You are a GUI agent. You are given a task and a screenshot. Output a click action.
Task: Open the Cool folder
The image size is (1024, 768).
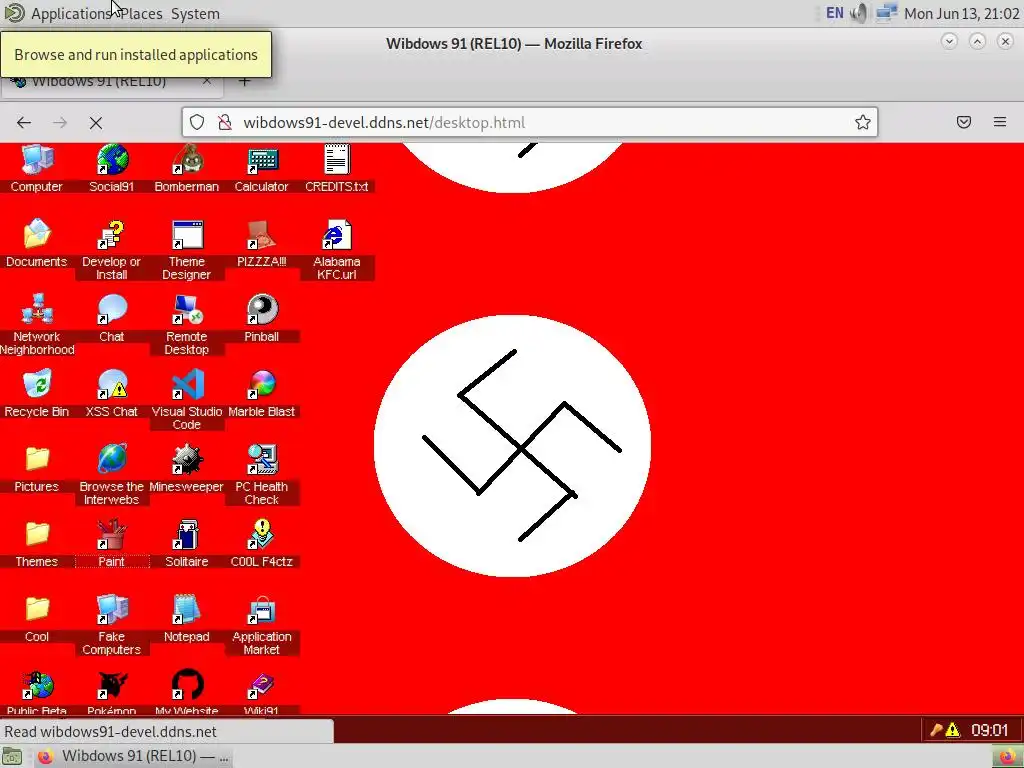point(37,620)
